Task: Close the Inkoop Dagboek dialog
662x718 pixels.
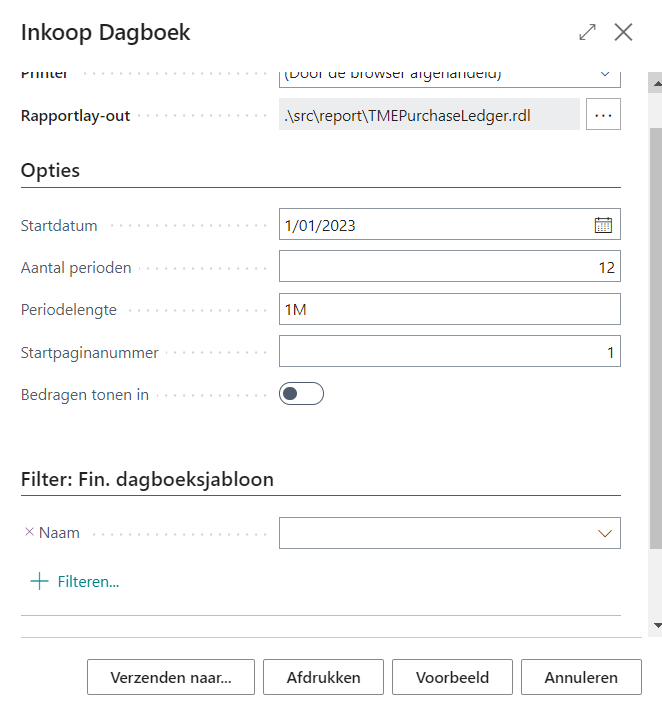Action: point(624,33)
